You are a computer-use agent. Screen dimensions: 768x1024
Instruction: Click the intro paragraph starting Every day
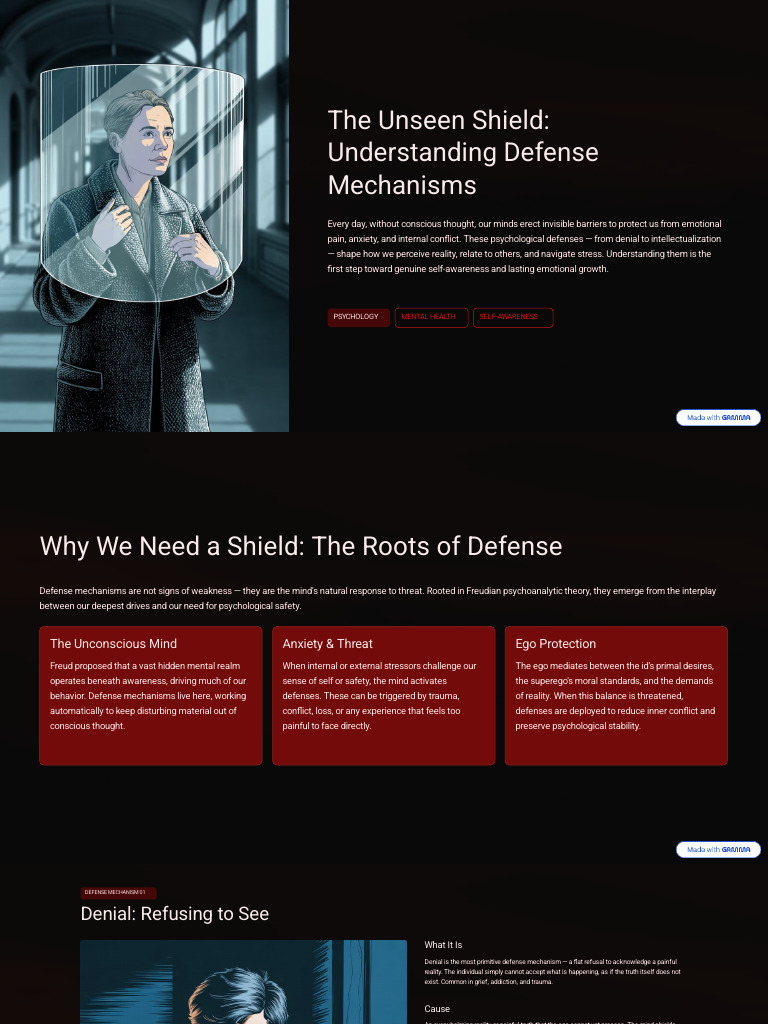coord(524,246)
